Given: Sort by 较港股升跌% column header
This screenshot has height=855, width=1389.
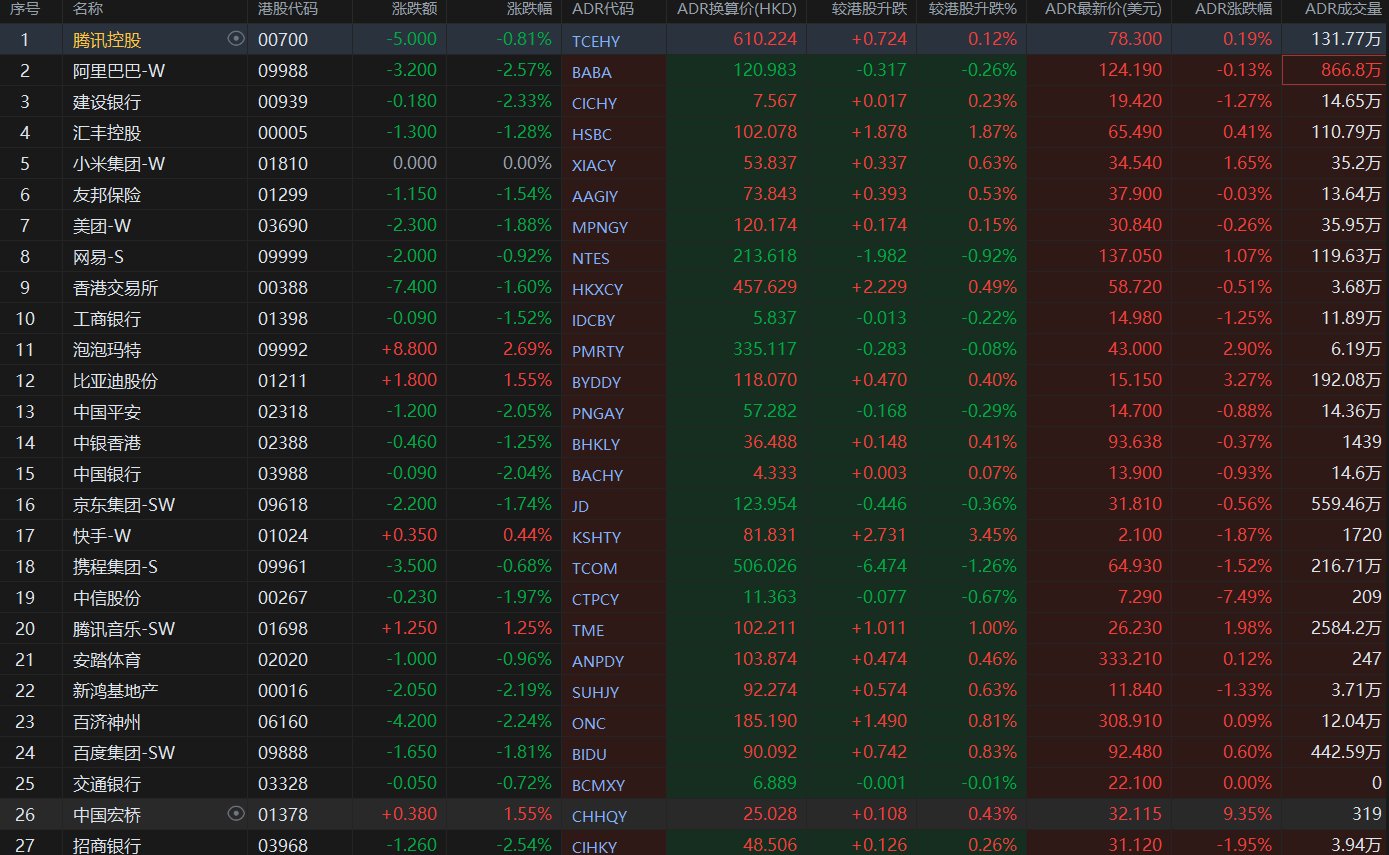Looking at the screenshot, I should click(972, 9).
